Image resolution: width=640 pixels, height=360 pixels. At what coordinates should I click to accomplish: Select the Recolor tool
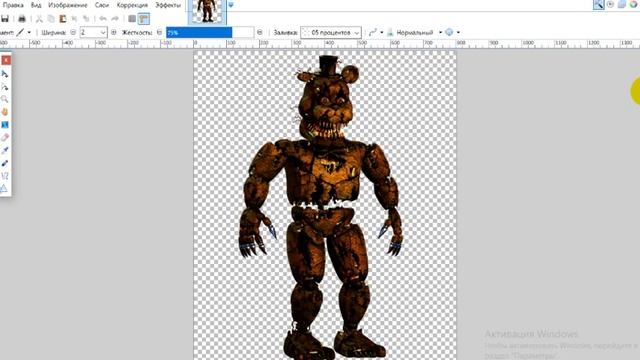tap(5, 163)
